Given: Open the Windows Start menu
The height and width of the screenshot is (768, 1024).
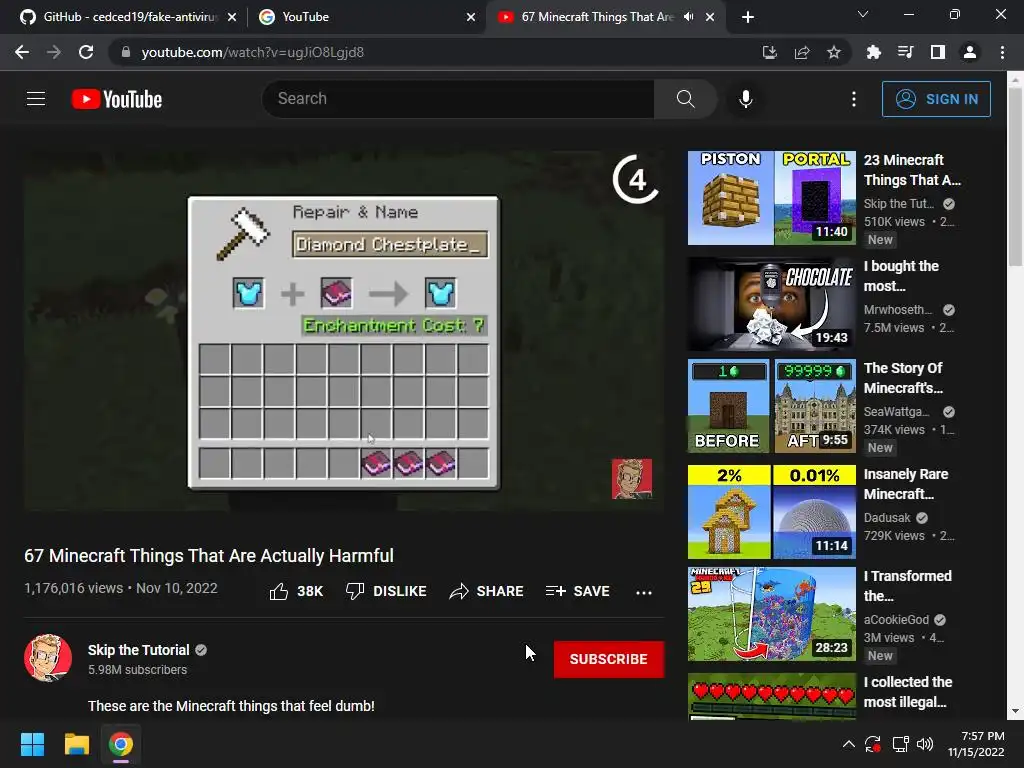Looking at the screenshot, I should 32,744.
